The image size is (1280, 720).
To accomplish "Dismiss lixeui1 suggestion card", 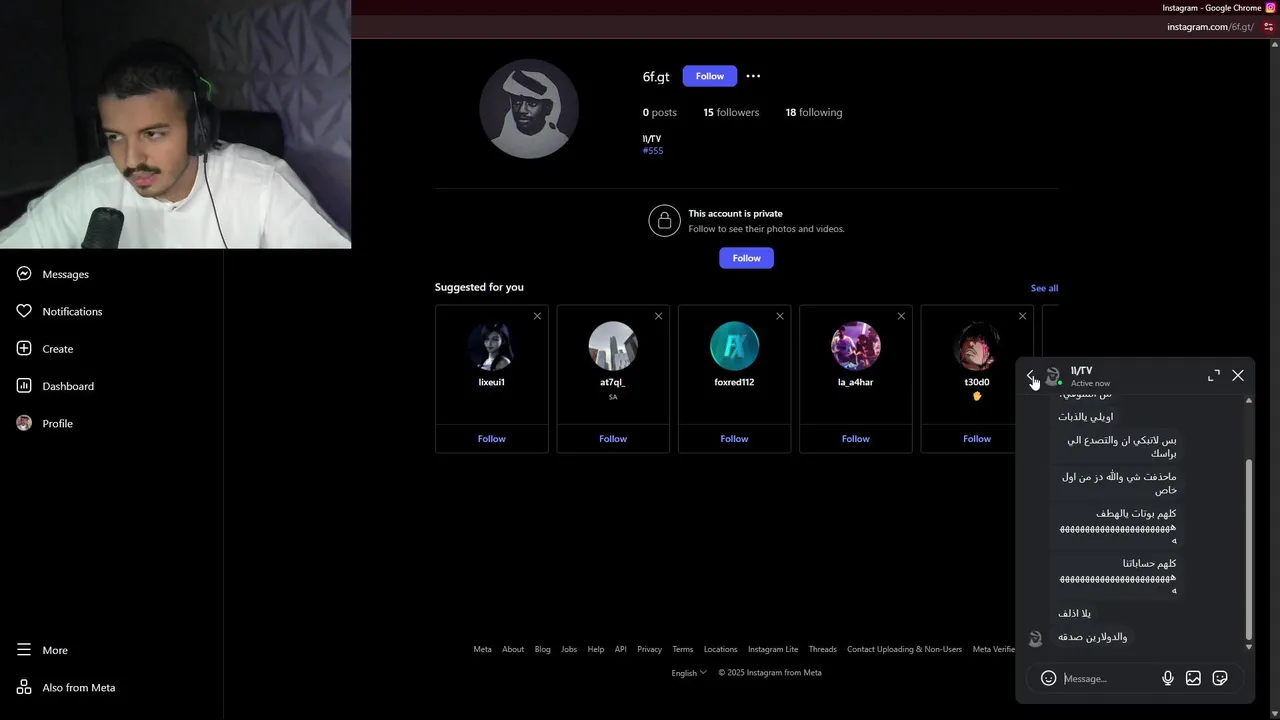I will (x=537, y=316).
